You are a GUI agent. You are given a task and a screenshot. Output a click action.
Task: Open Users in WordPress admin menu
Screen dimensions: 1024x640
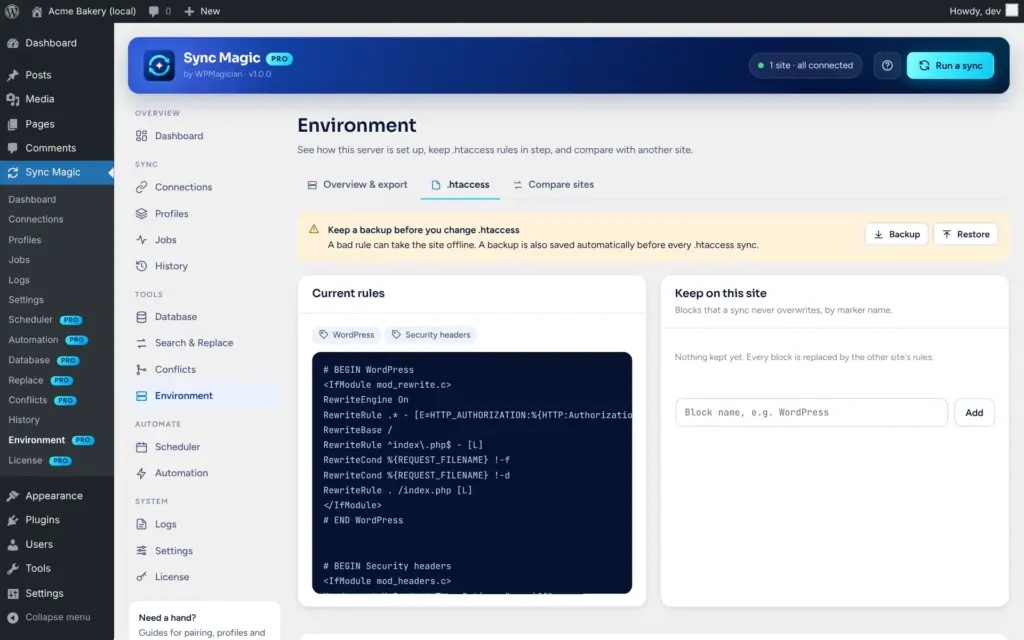(x=57, y=544)
